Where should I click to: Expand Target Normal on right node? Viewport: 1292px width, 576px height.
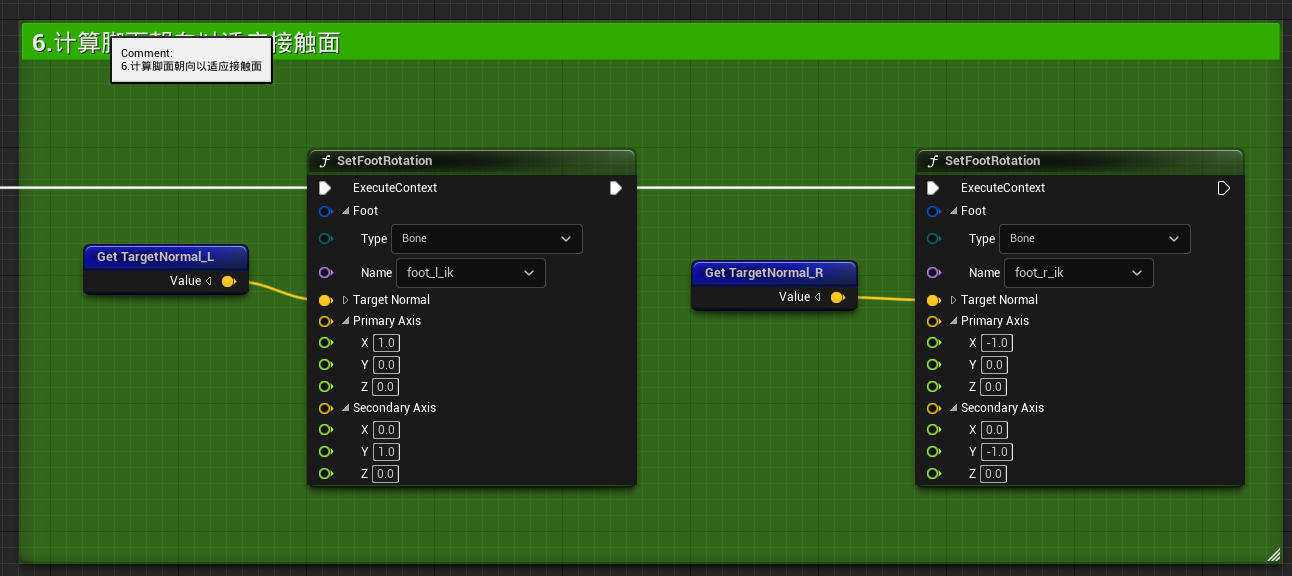(x=954, y=300)
